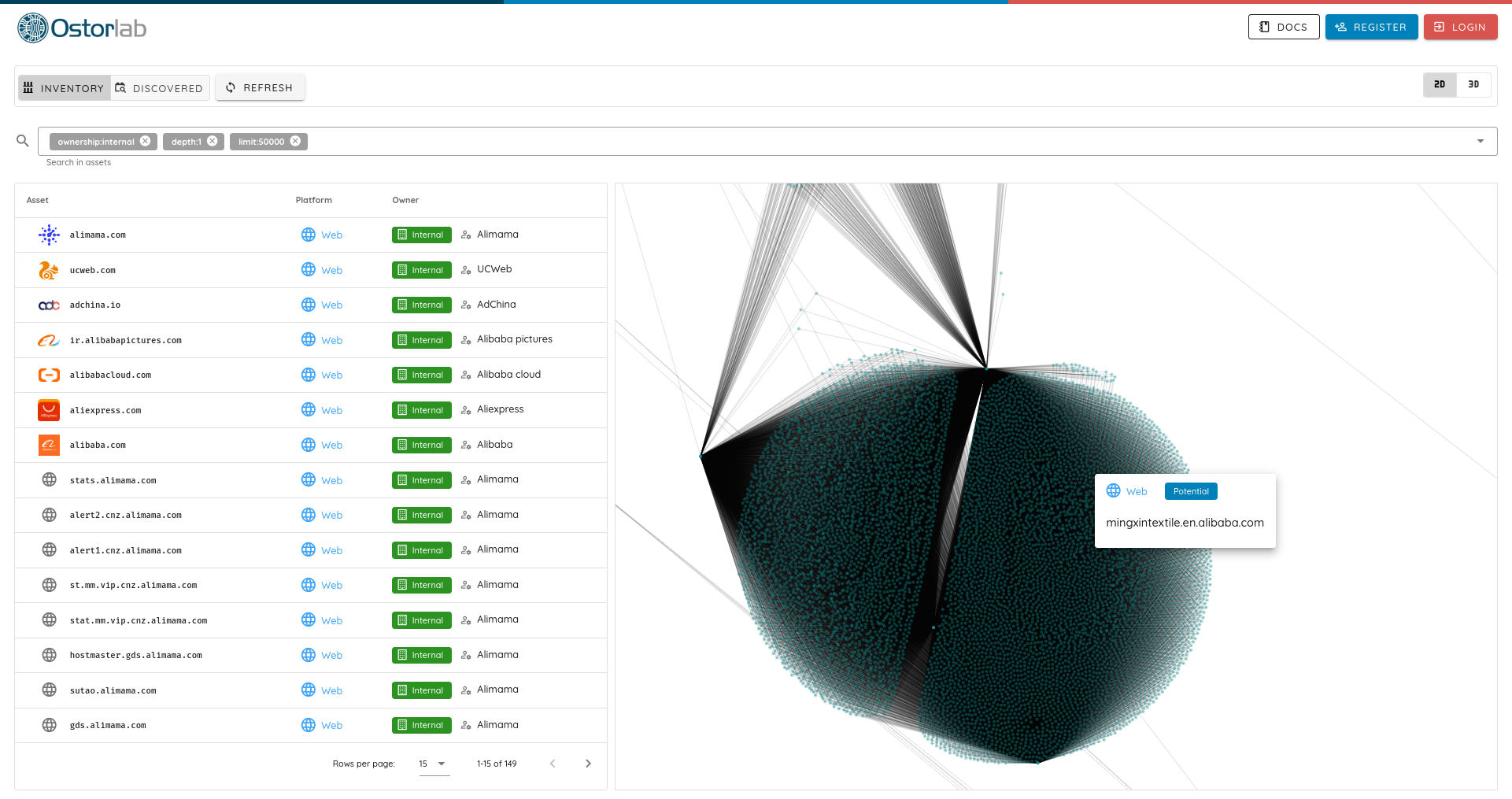
Task: Click the alibaba.com asset icon
Action: point(49,445)
